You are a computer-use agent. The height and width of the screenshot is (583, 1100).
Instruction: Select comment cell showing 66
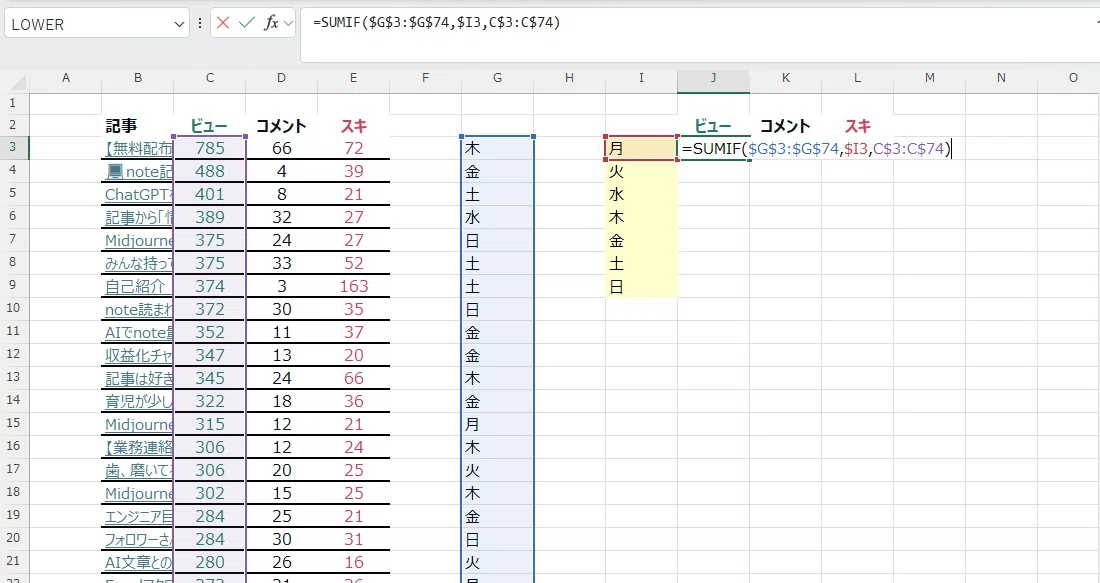pos(281,148)
